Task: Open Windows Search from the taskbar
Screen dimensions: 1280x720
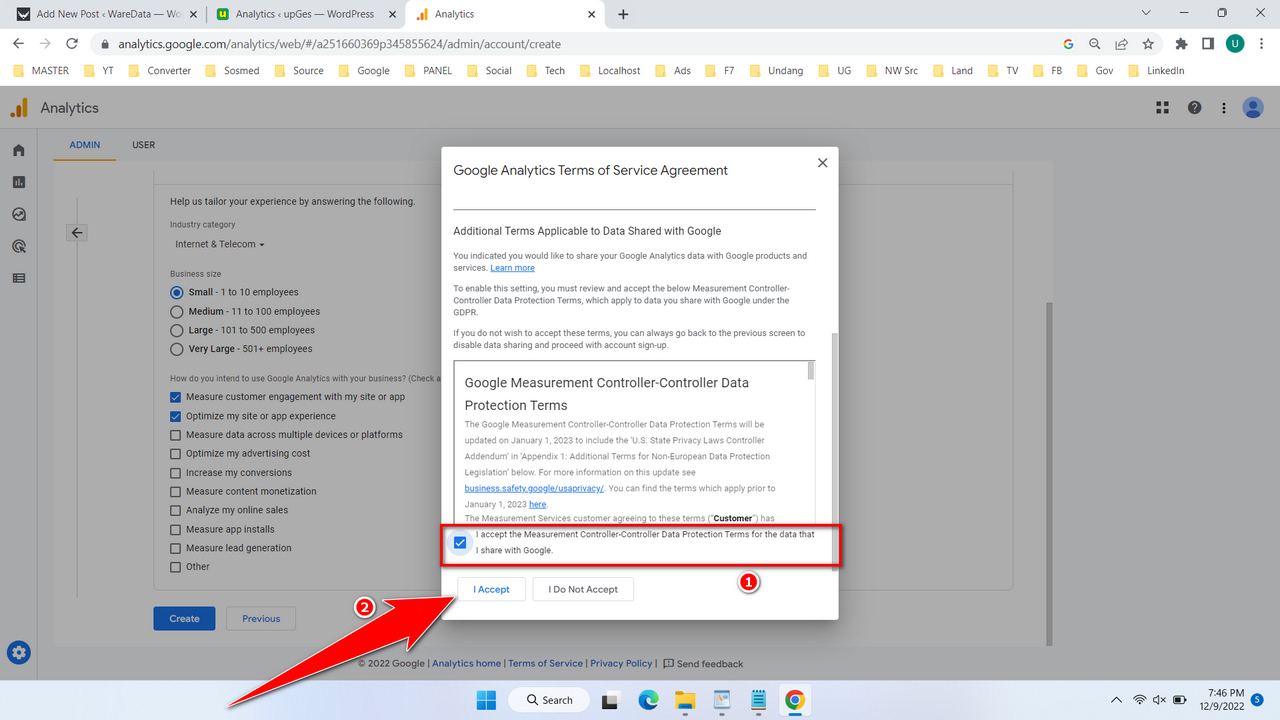Action: tap(548, 699)
